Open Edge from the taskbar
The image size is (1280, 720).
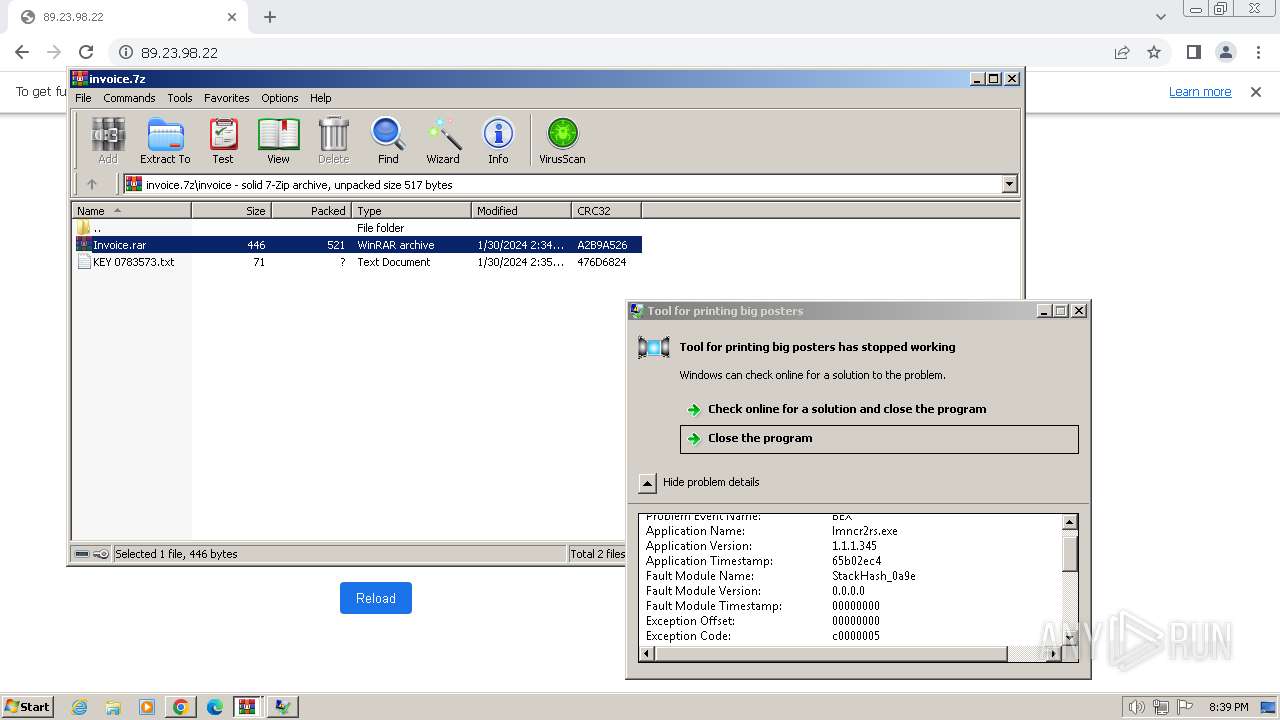pos(214,707)
